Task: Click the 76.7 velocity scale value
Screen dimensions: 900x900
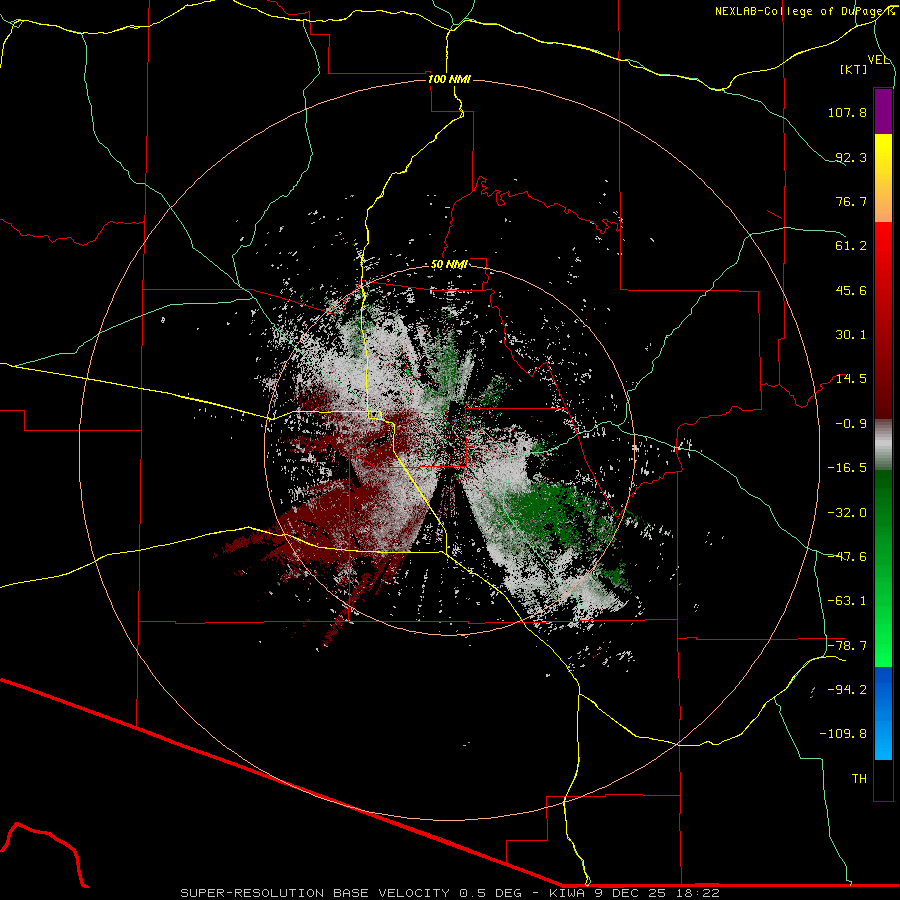Action: pos(851,201)
